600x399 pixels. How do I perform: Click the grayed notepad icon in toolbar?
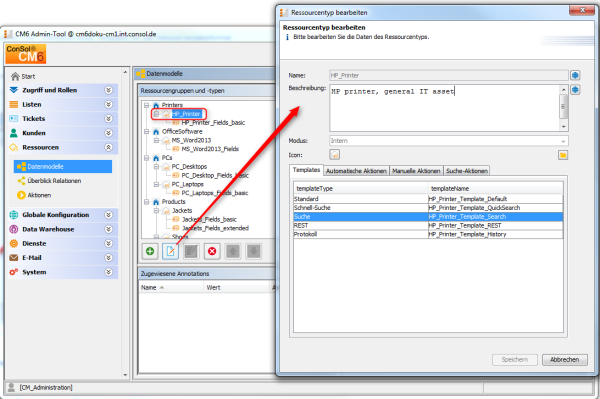[191, 251]
